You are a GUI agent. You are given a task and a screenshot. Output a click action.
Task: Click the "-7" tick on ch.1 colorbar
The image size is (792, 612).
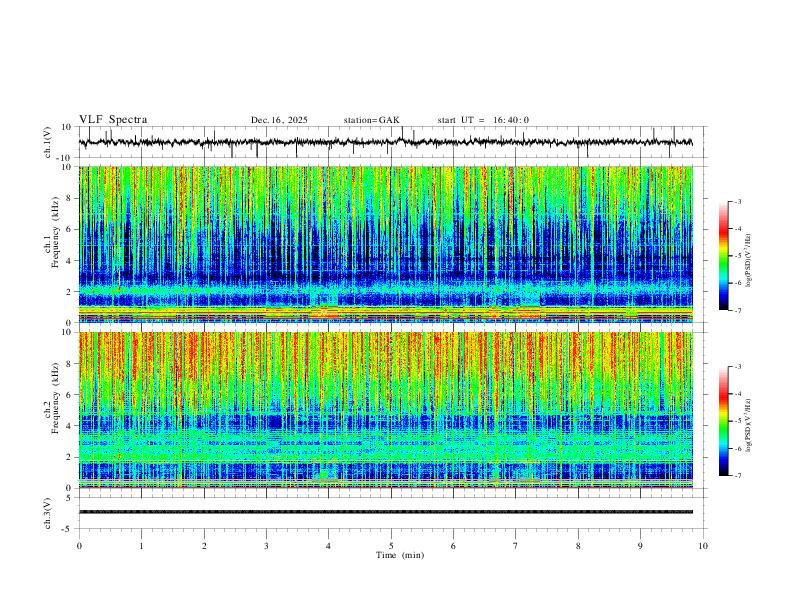[738, 310]
